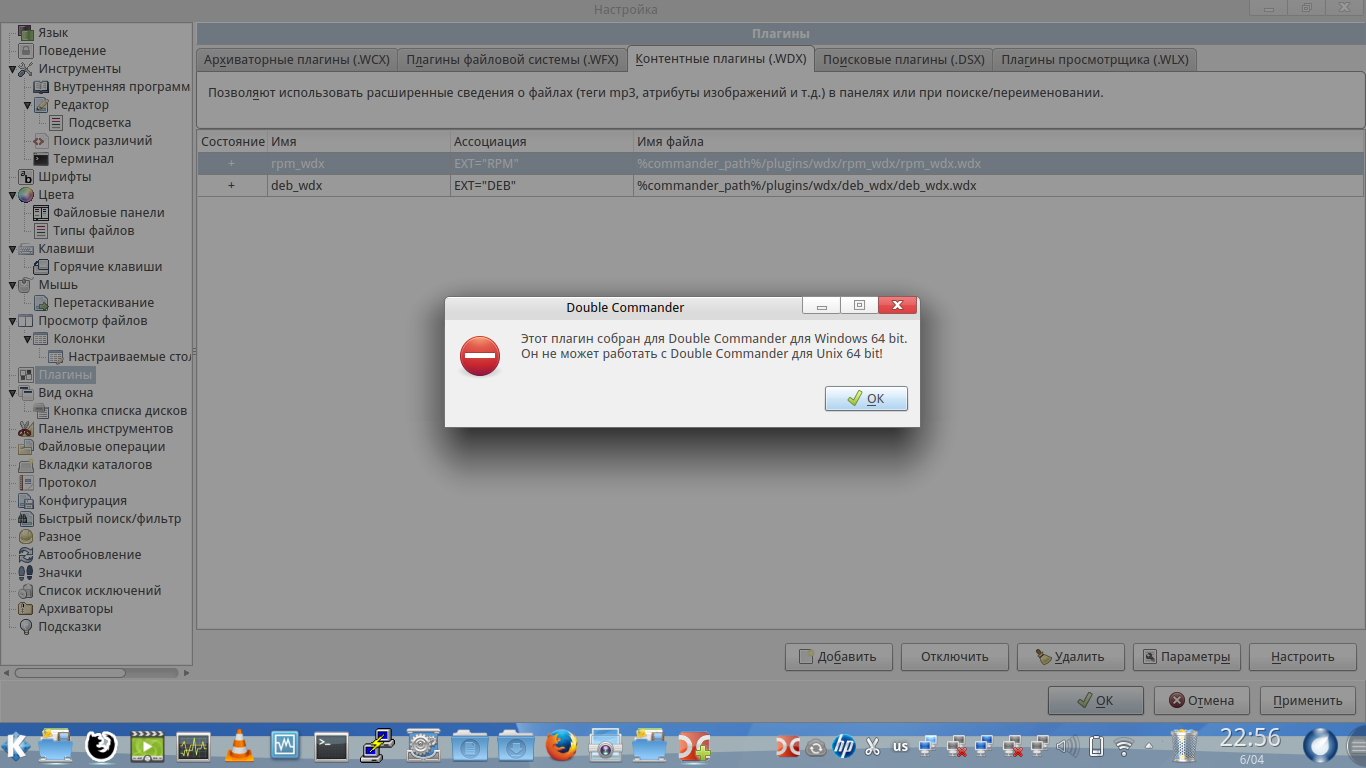The width and height of the screenshot is (1366, 768).
Task: Click the Подсказки lightbulb icon
Action: pos(26,627)
